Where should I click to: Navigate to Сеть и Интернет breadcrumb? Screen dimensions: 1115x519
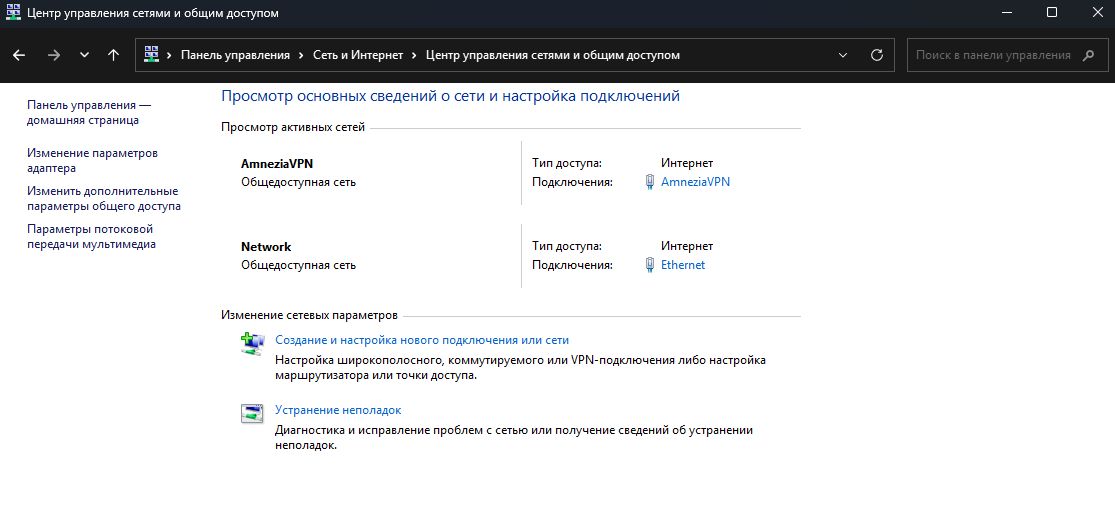point(358,55)
